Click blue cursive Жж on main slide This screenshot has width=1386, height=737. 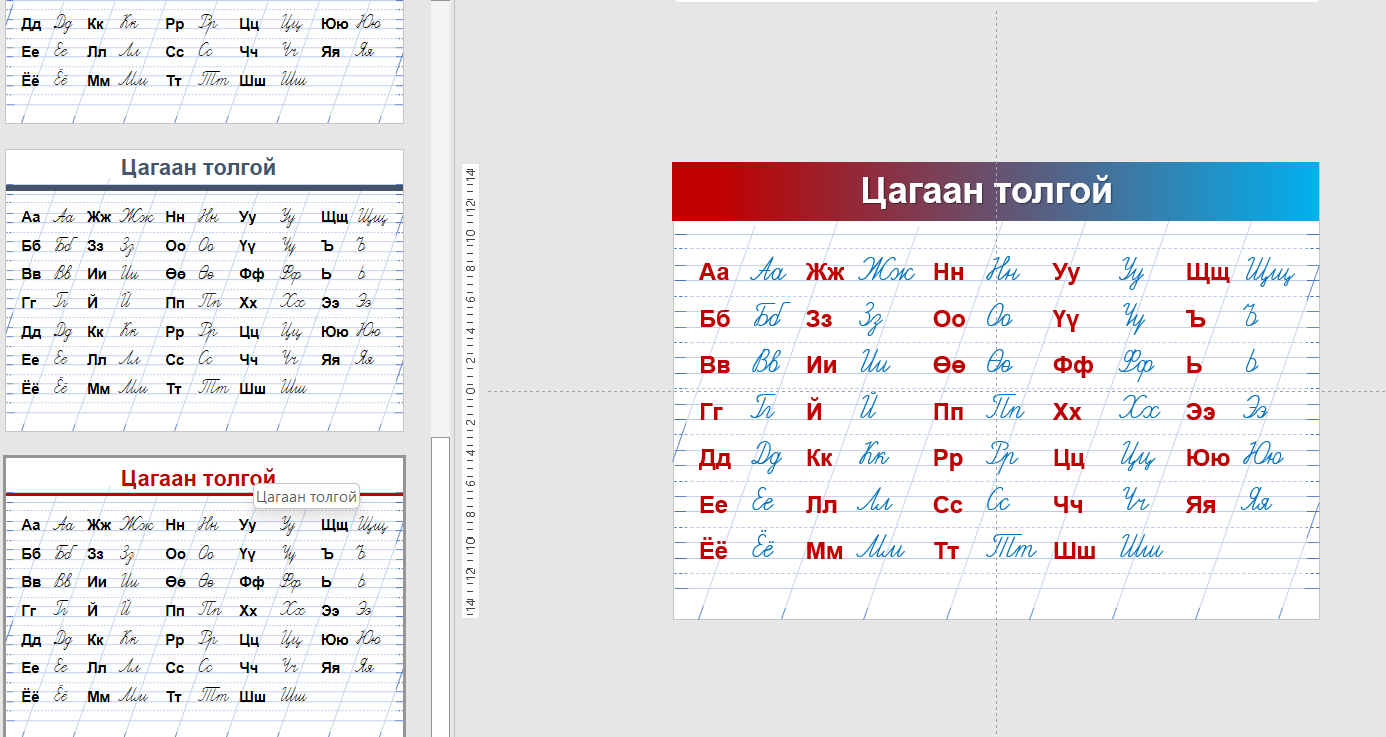click(x=886, y=269)
